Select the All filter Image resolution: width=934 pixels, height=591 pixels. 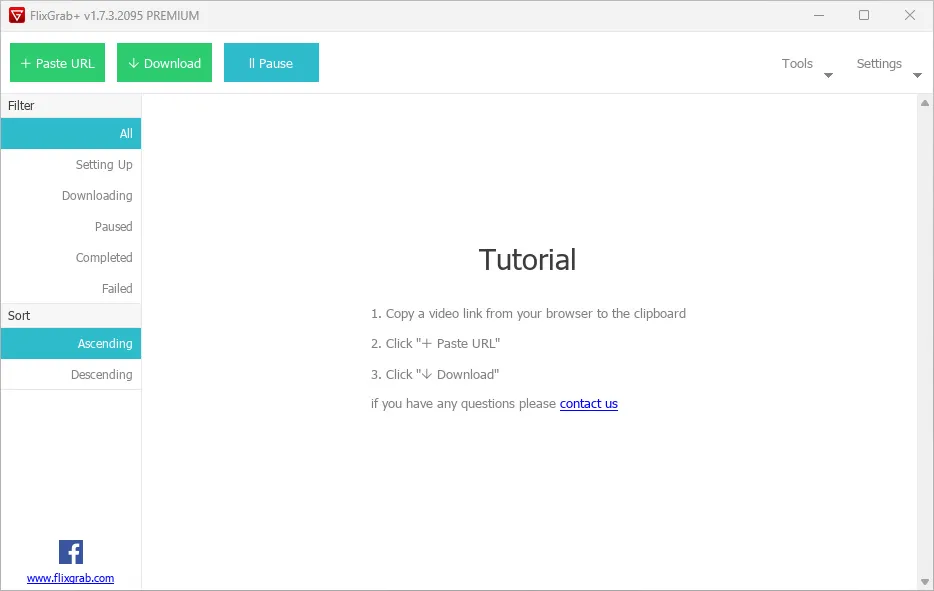[71, 133]
